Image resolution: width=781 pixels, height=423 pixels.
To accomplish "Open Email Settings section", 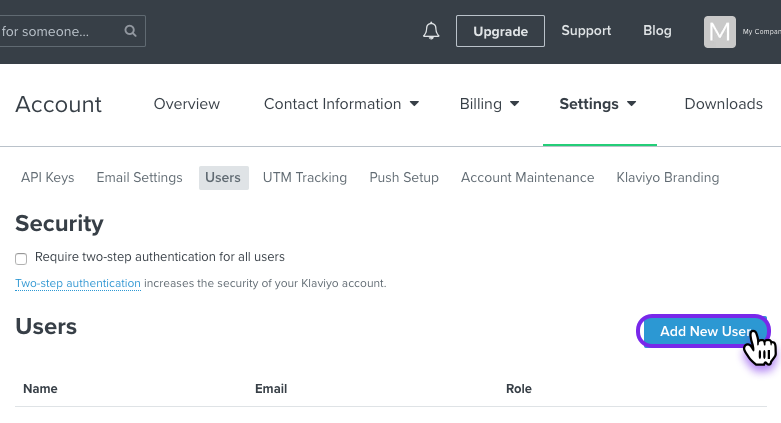I will tap(139, 178).
